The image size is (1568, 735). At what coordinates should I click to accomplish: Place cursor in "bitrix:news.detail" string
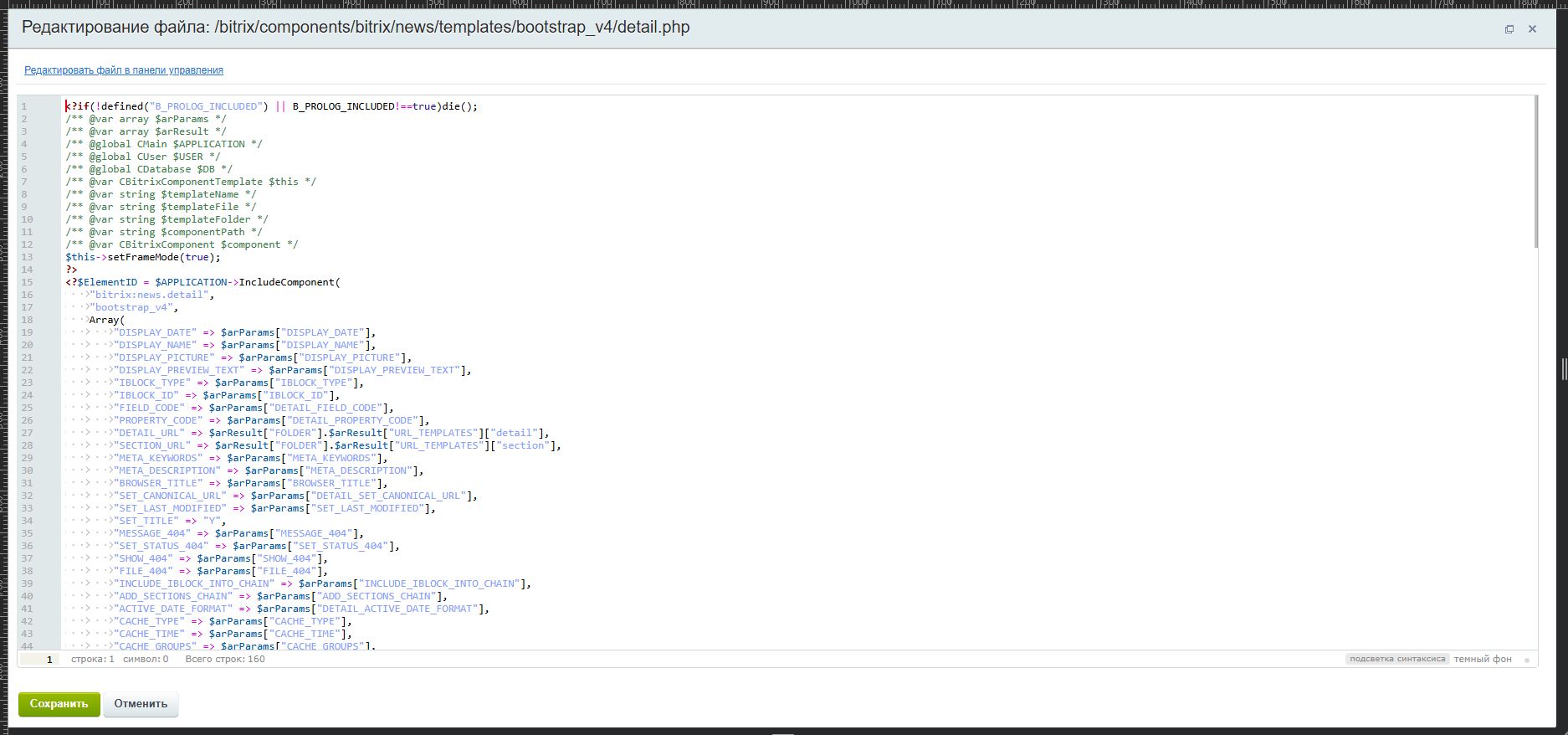tap(151, 295)
